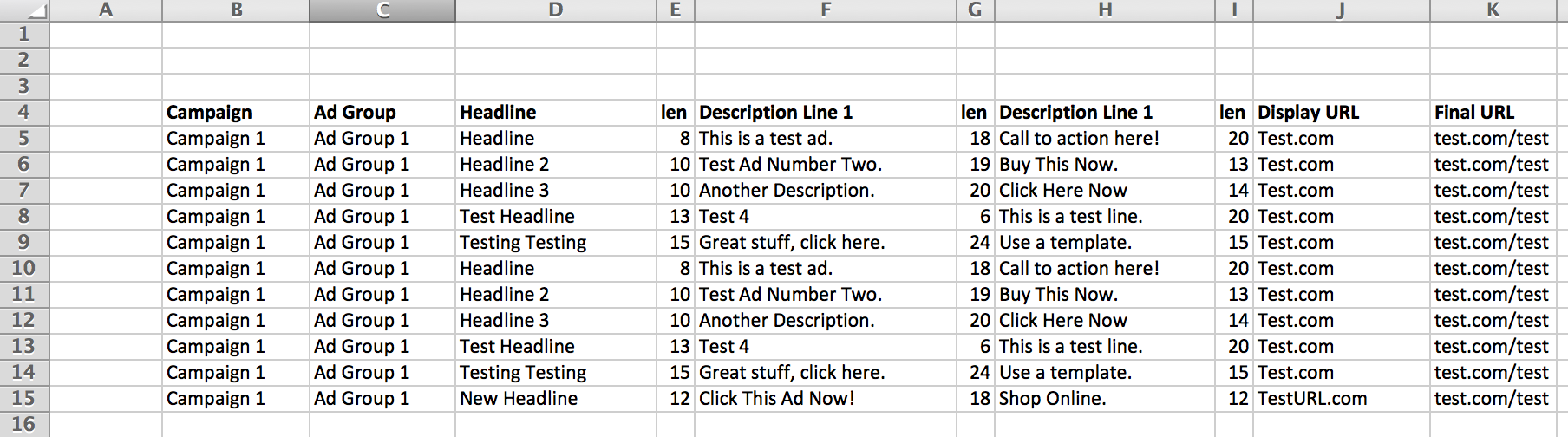Select row 15 header
Image resolution: width=1568 pixels, height=437 pixels.
pos(24,398)
